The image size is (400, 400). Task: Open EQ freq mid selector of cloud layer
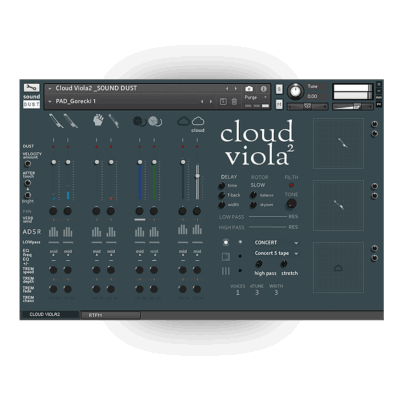(197, 252)
